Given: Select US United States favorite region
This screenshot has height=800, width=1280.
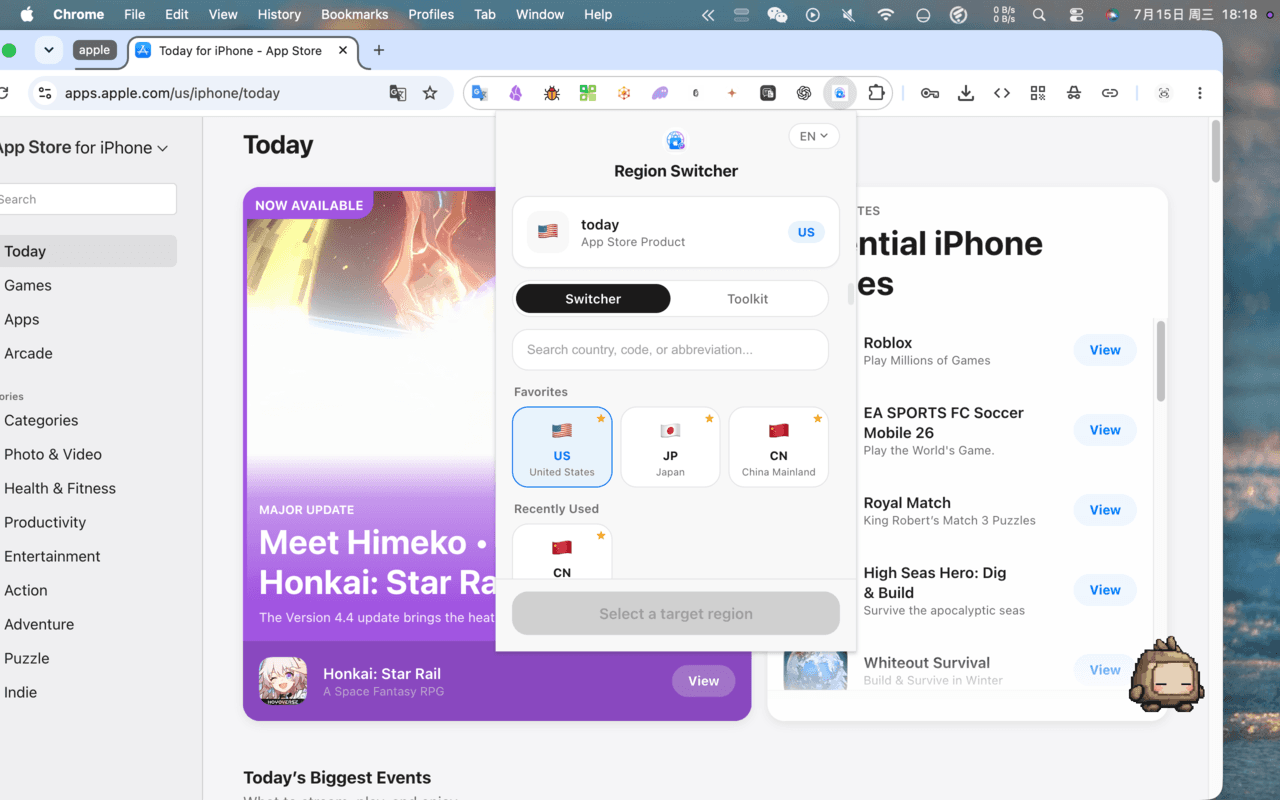Looking at the screenshot, I should 562,447.
